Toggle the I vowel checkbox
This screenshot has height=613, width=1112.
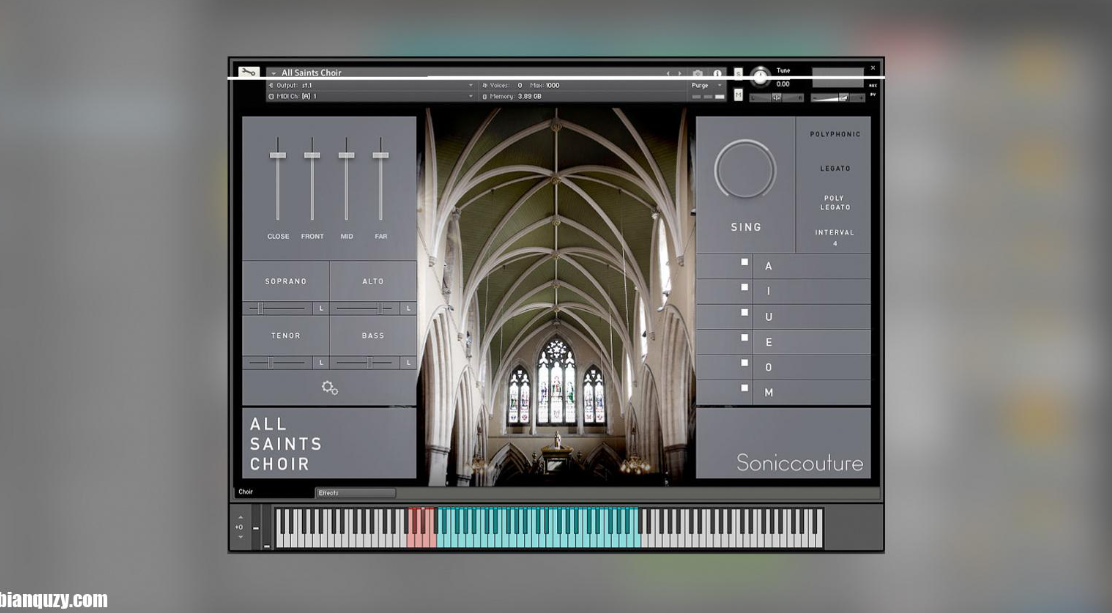pyautogui.click(x=745, y=287)
